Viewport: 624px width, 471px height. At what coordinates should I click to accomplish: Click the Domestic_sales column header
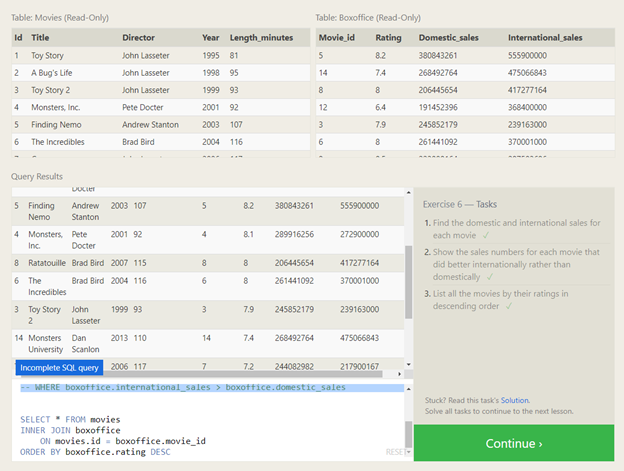point(448,38)
